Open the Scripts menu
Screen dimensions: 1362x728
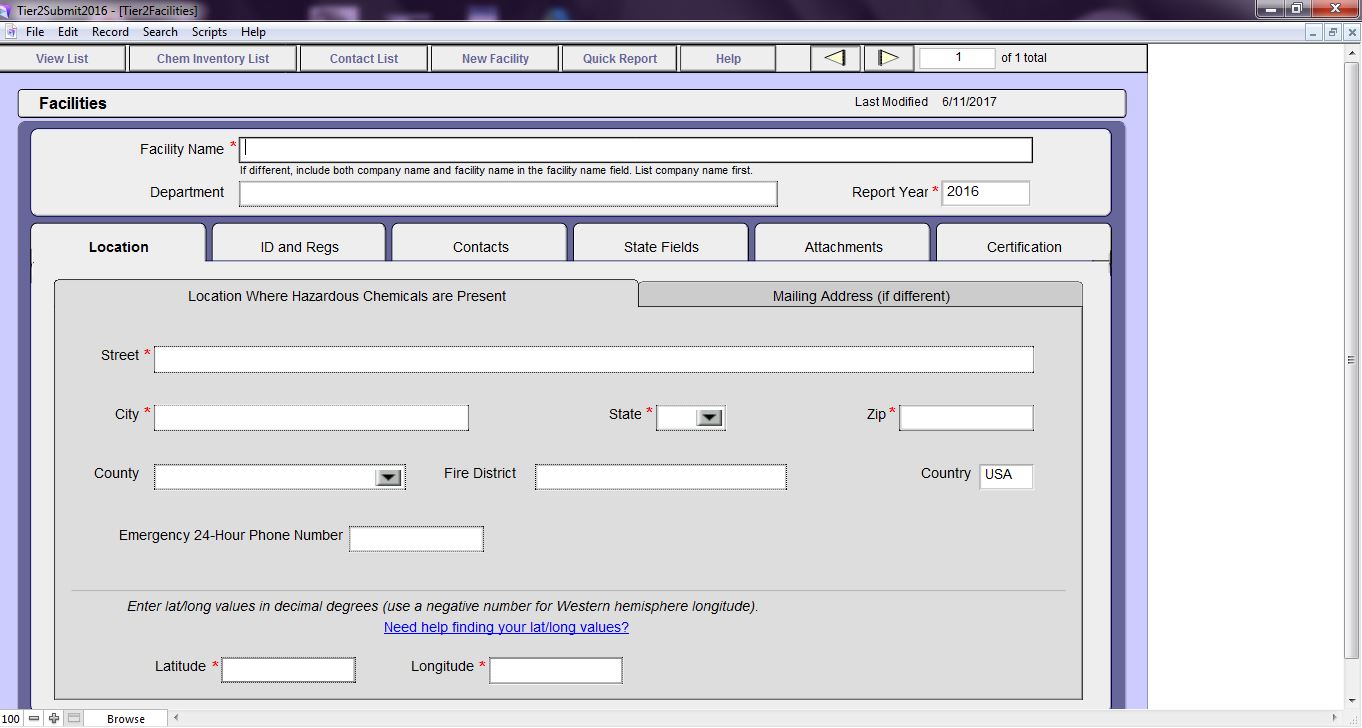point(209,31)
